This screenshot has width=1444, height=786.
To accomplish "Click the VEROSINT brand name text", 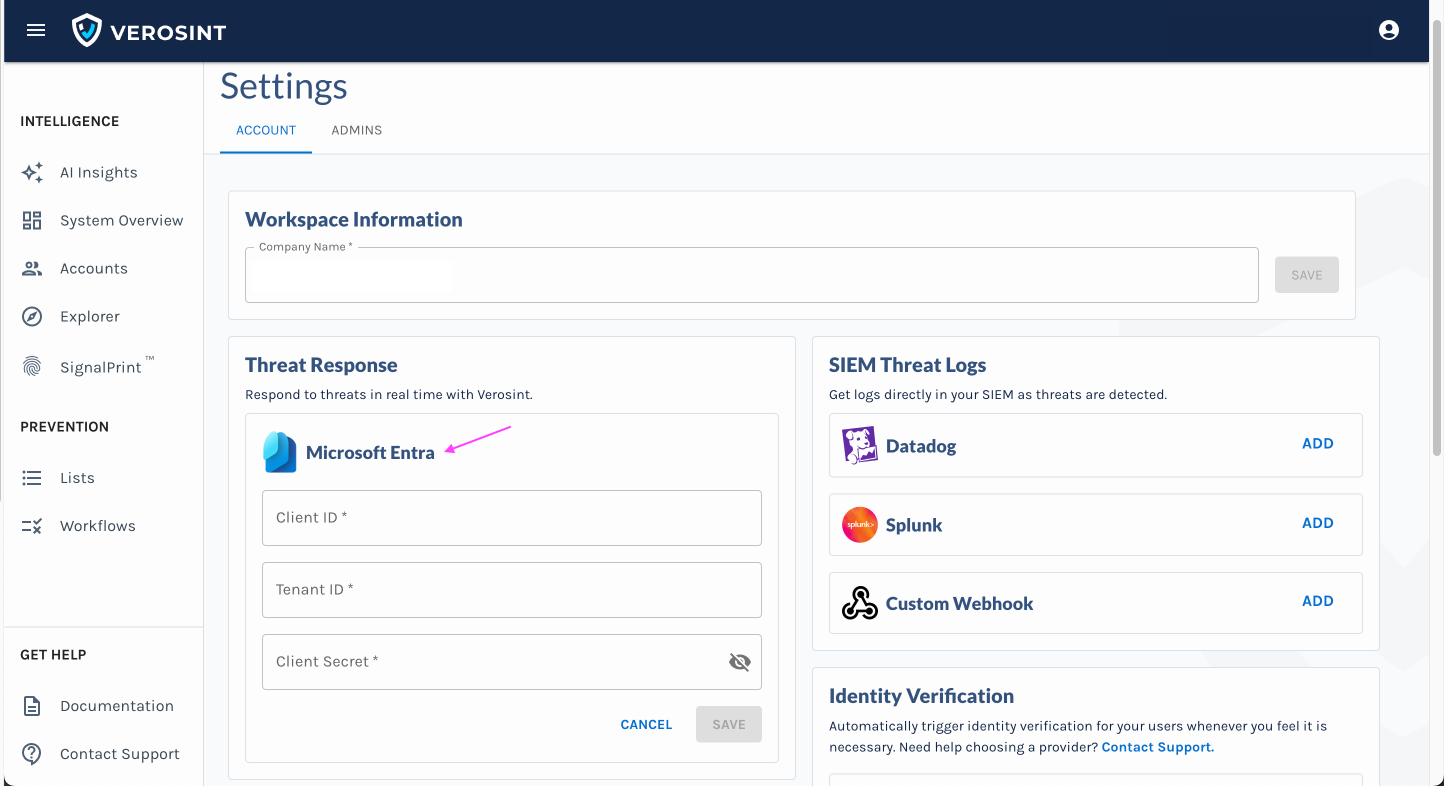I will pos(168,32).
